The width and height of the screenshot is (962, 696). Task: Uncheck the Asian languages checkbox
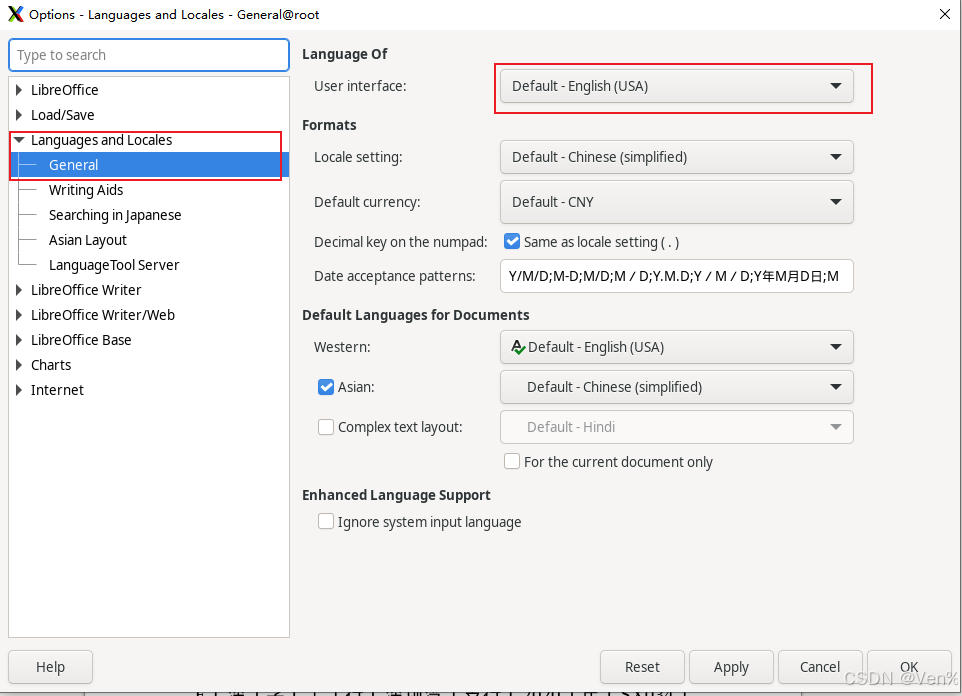(x=325, y=387)
